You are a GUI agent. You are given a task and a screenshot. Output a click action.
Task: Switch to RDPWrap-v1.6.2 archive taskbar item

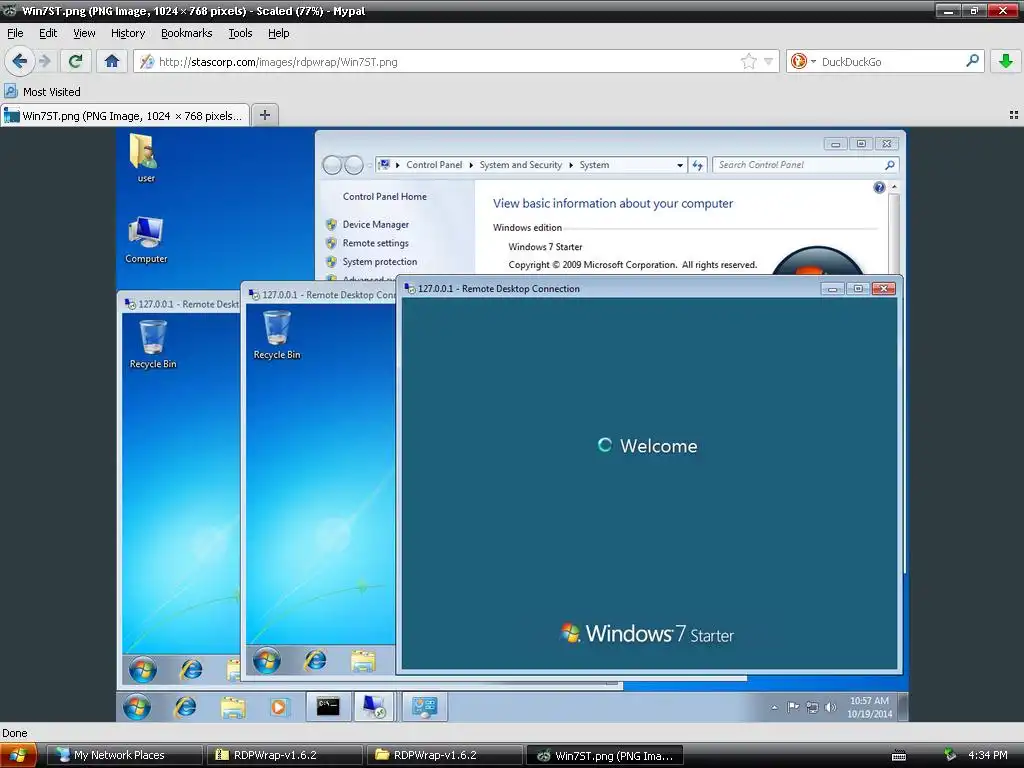(x=285, y=756)
